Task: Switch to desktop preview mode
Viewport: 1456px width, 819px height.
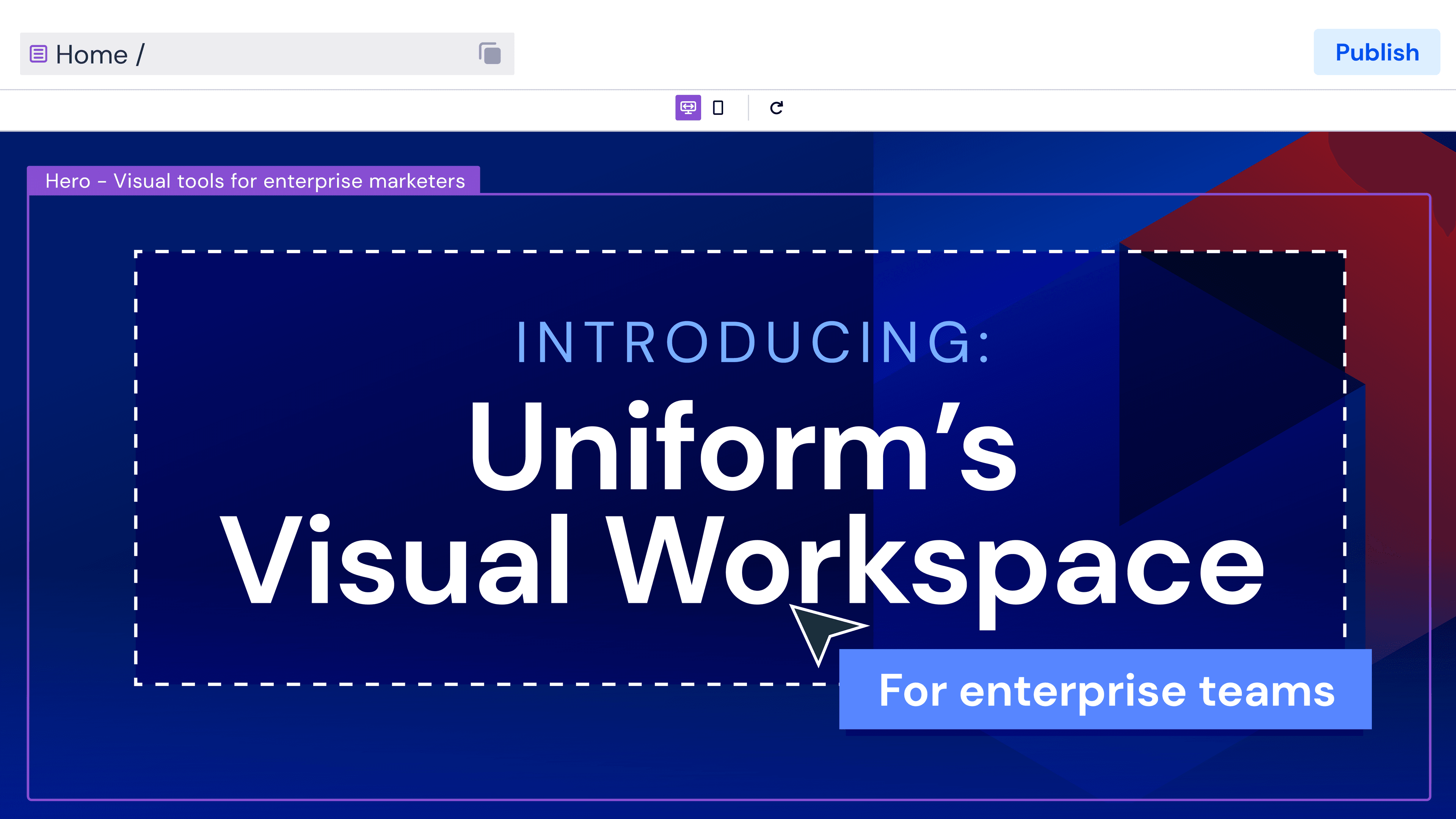Action: 688,107
